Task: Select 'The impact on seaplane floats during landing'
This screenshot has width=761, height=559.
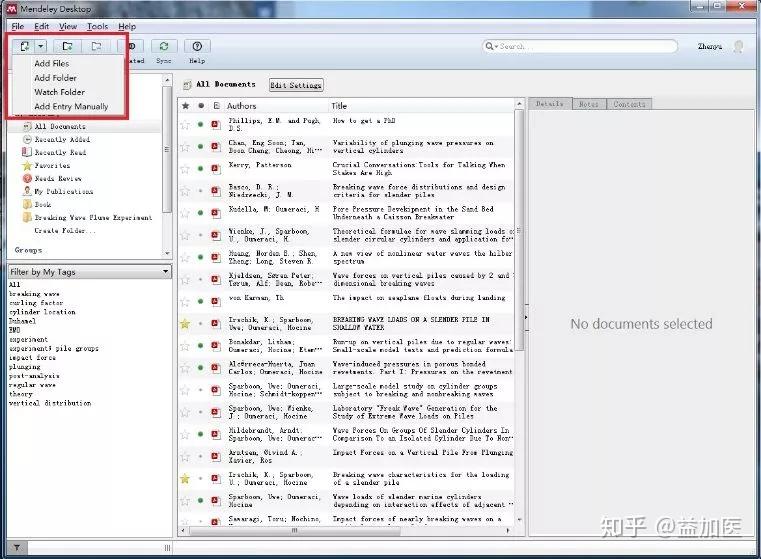Action: pyautogui.click(x=419, y=297)
